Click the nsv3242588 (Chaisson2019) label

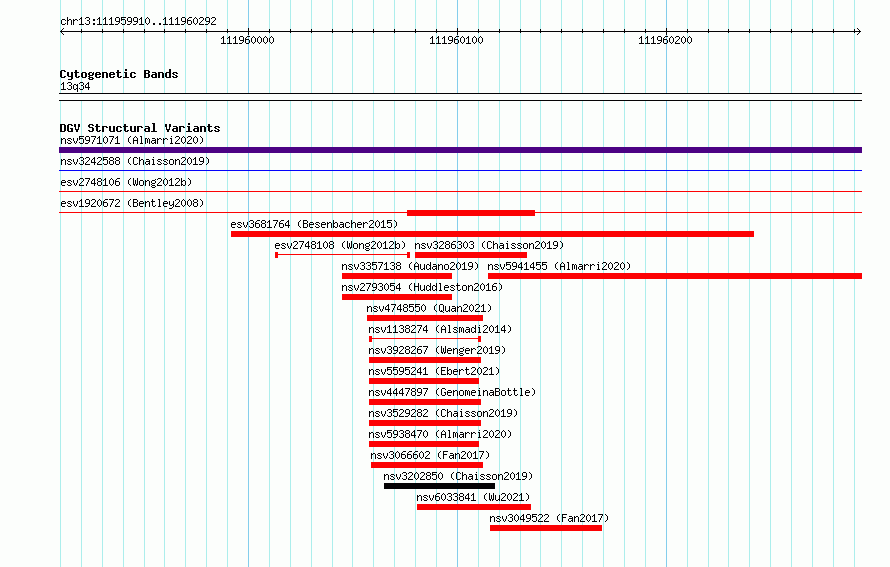[135, 161]
